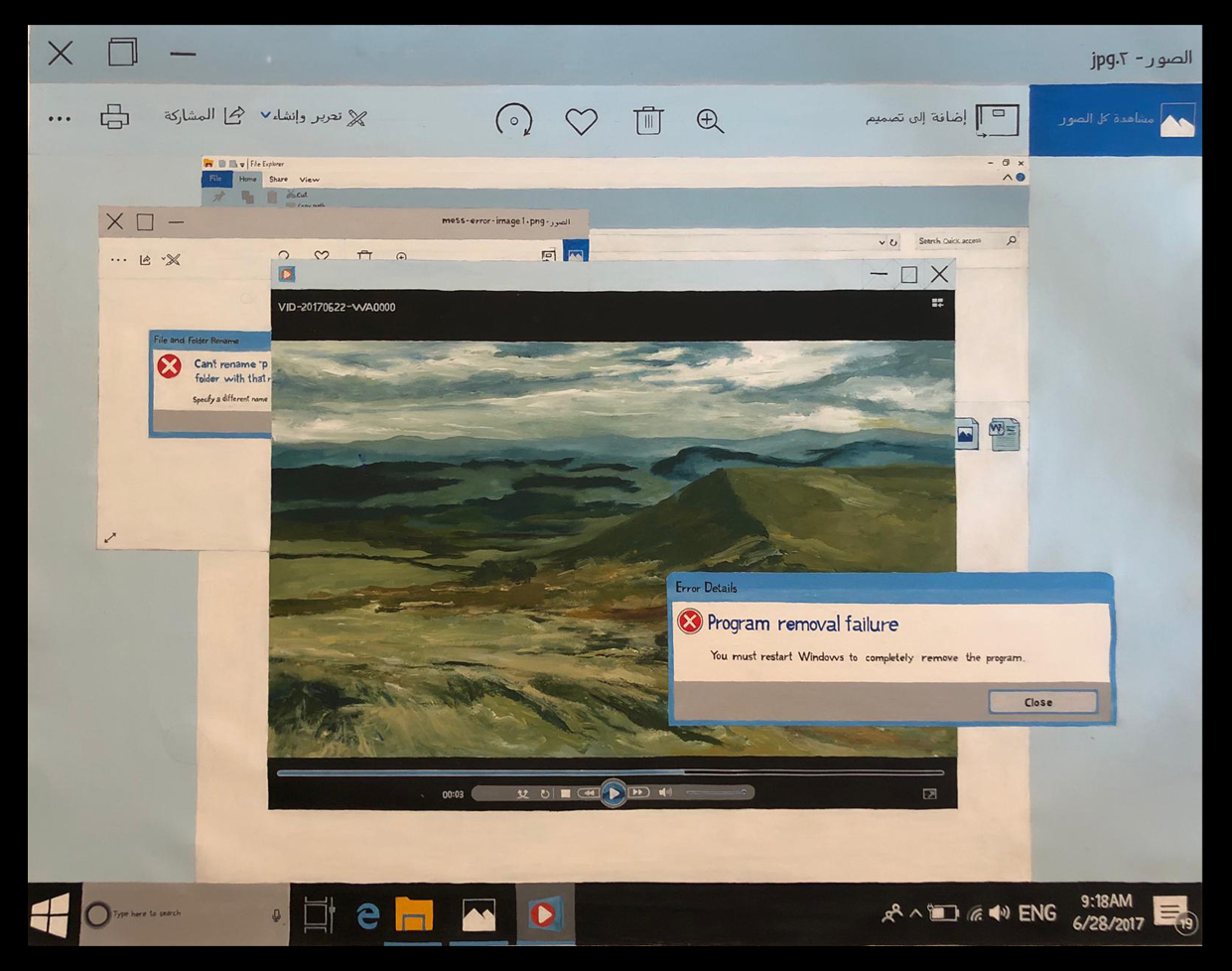Collapse the File Explorer ribbon with the chevron
Screen dimensions: 1232x971
(1007, 178)
